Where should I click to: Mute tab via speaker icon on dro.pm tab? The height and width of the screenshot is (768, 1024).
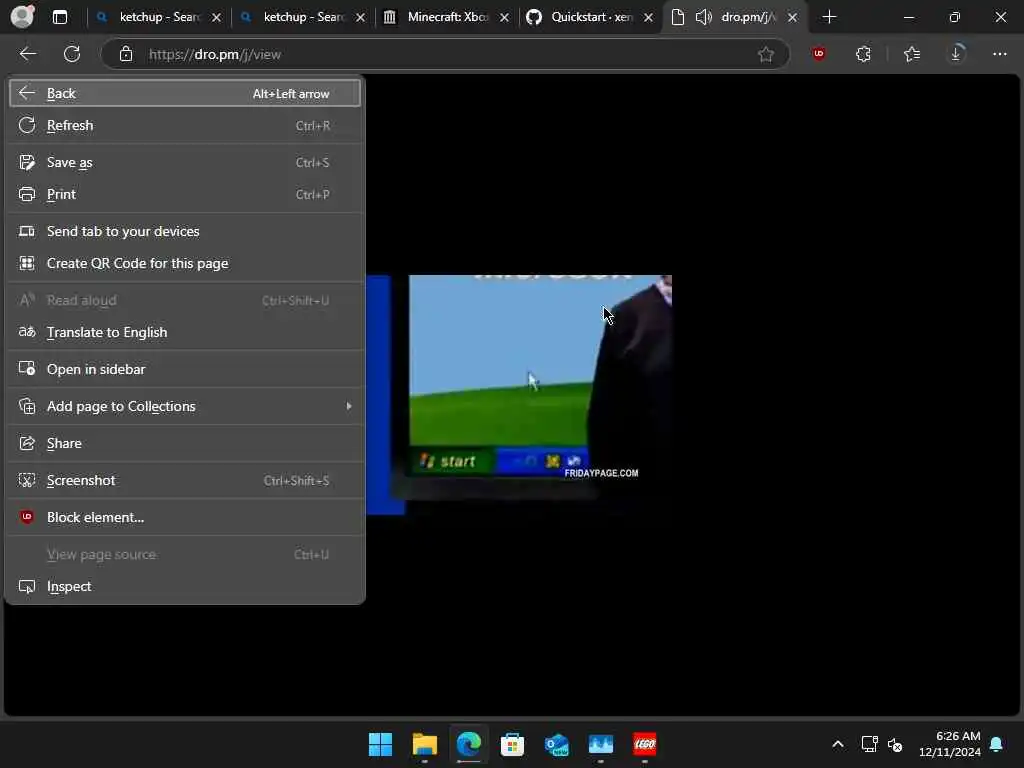pos(703,17)
